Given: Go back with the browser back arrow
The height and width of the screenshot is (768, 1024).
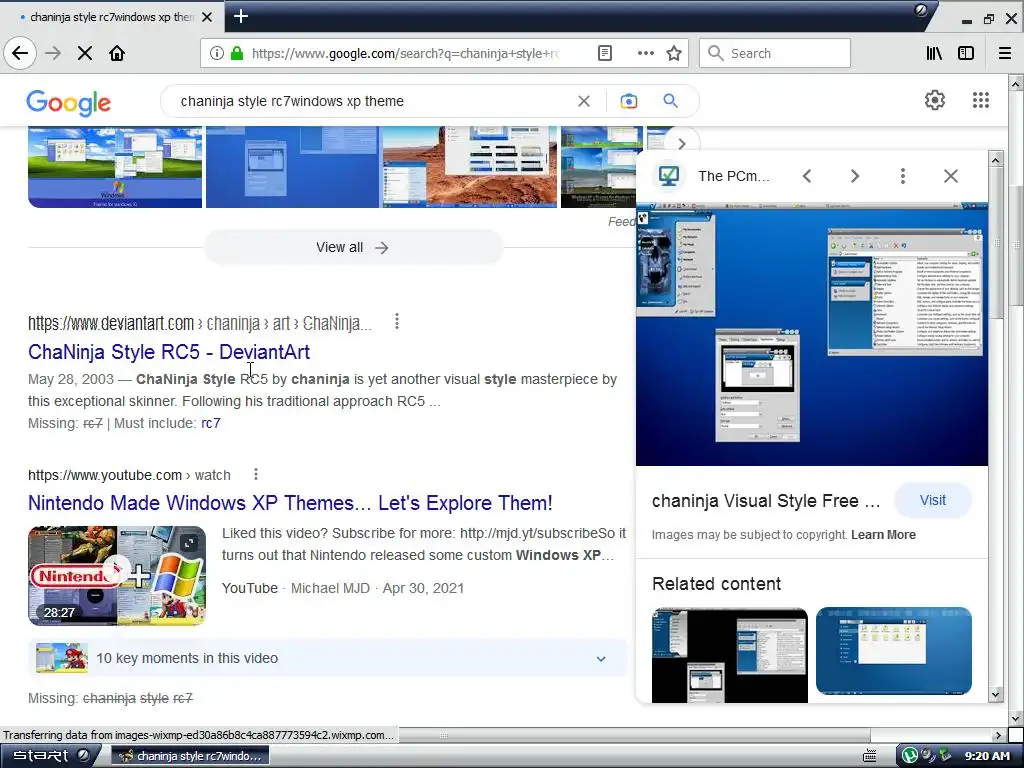Looking at the screenshot, I should point(20,53).
